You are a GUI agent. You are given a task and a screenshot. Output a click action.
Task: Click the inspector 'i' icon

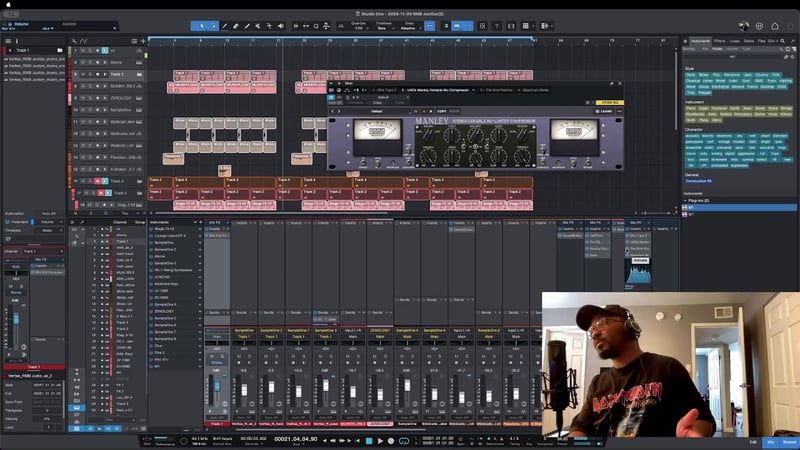[x=17, y=41]
